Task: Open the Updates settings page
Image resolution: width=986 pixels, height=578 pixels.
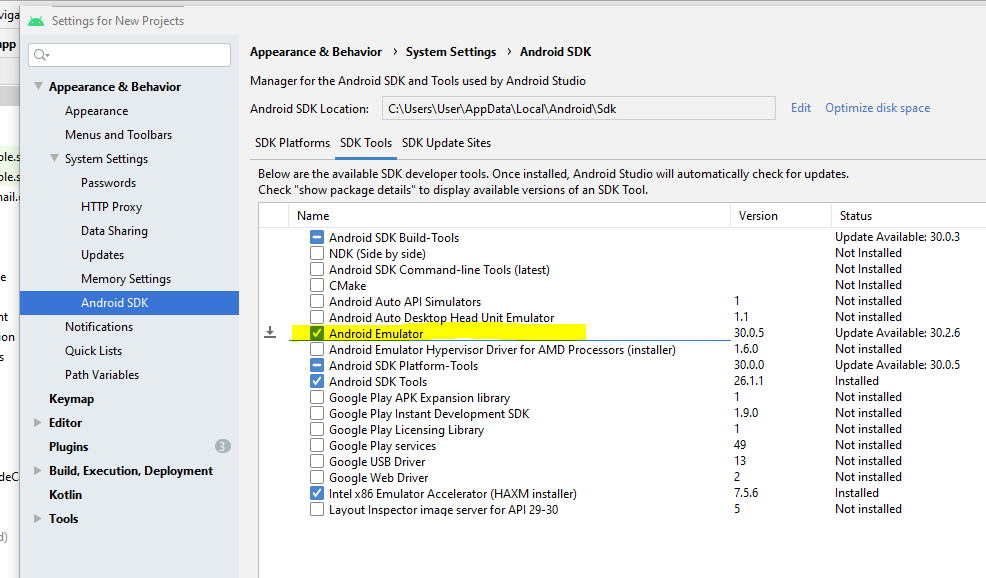Action: click(x=102, y=254)
